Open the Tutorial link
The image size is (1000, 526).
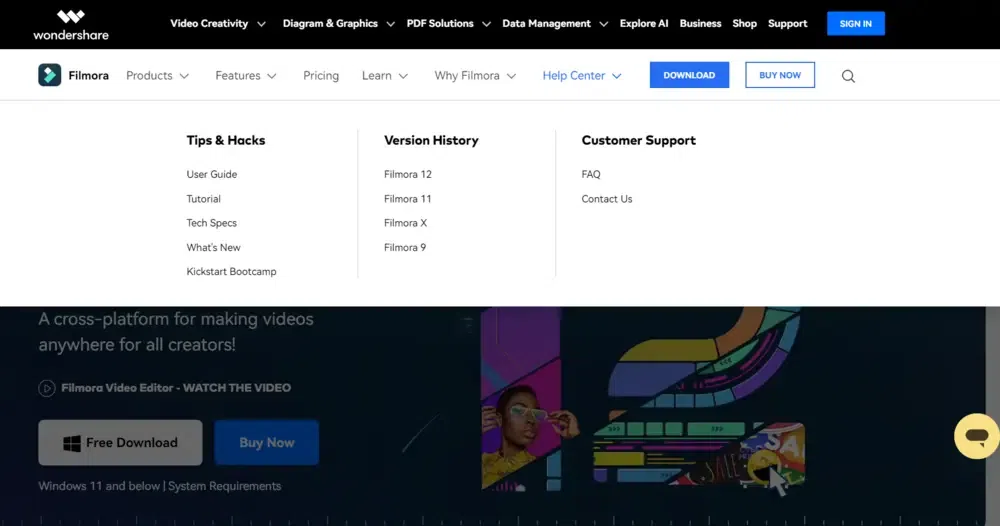[x=203, y=199]
